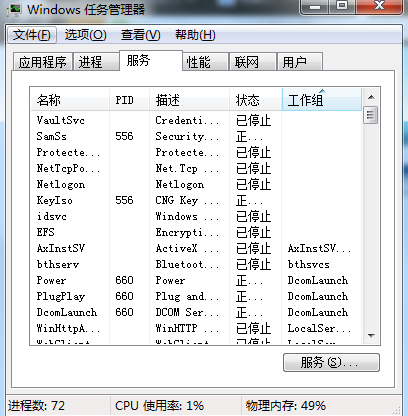Select the DcomLaunch service name
The width and height of the screenshot is (408, 416).
(x=67, y=312)
